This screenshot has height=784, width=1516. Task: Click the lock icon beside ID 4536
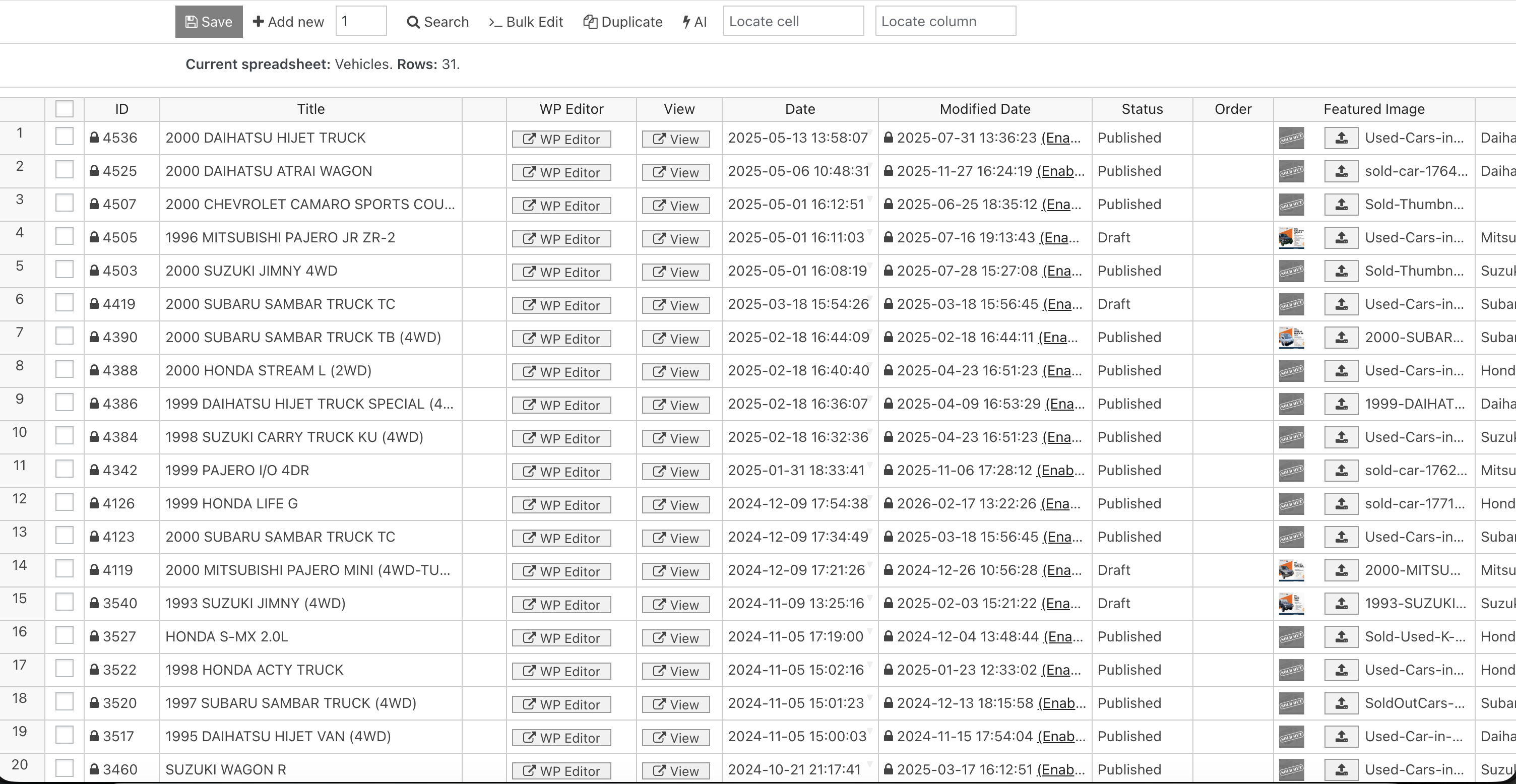point(94,138)
